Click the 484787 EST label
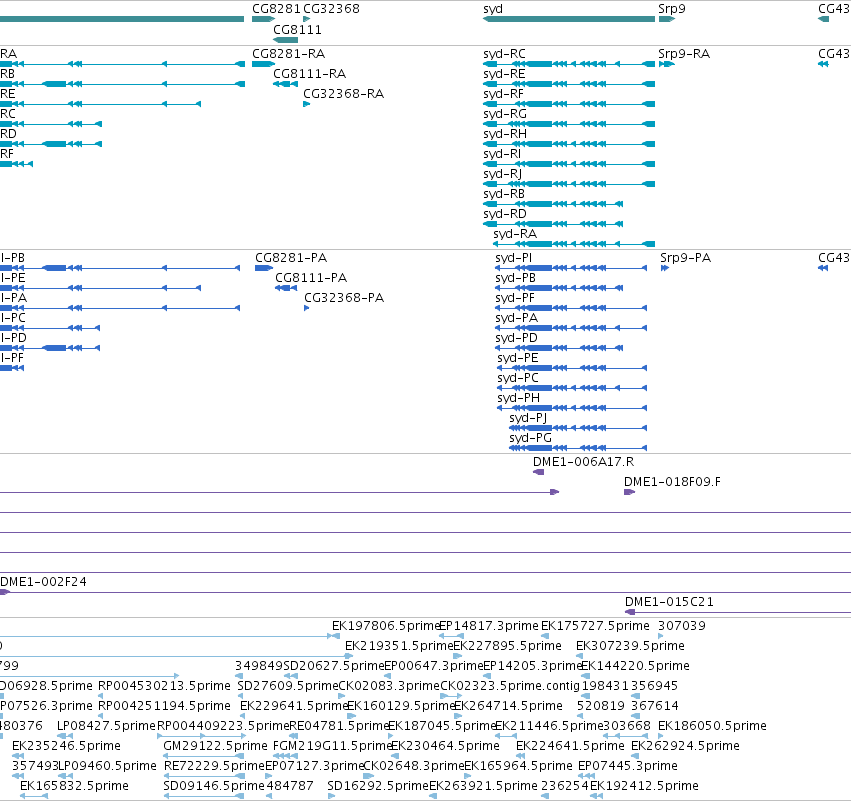Viewport: 851px width, 801px height. 290,786
